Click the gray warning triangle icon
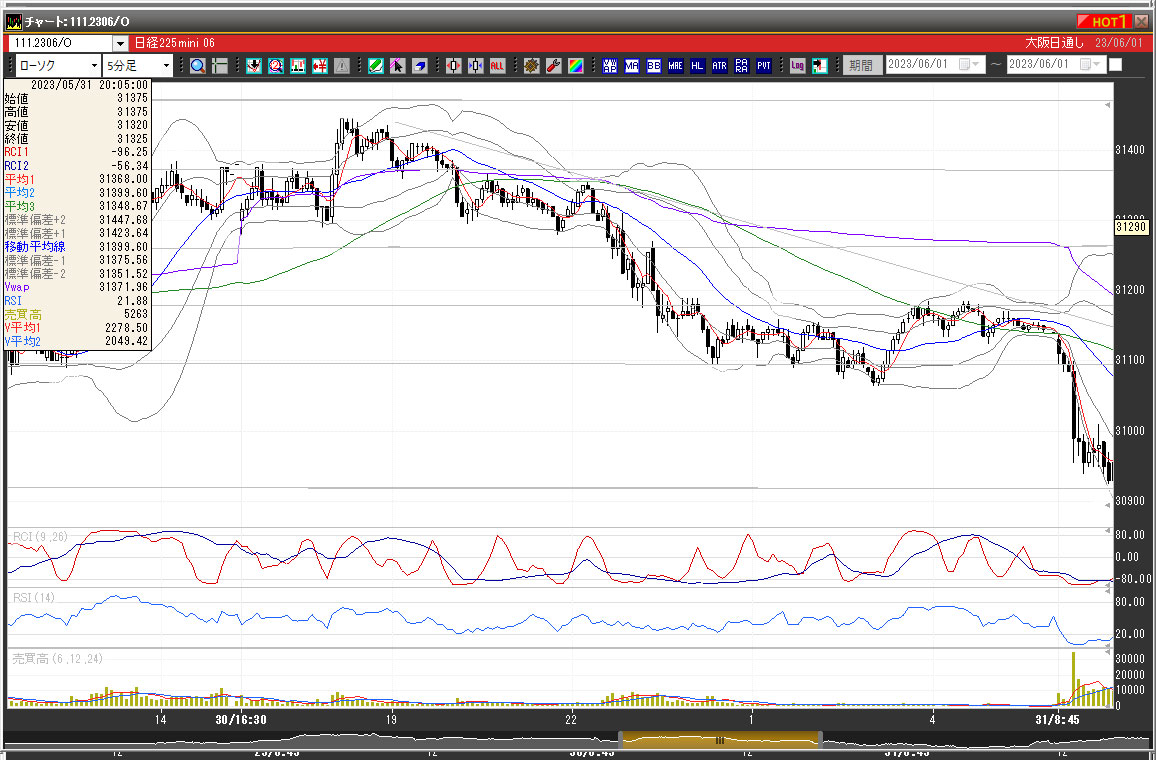 pyautogui.click(x=342, y=66)
